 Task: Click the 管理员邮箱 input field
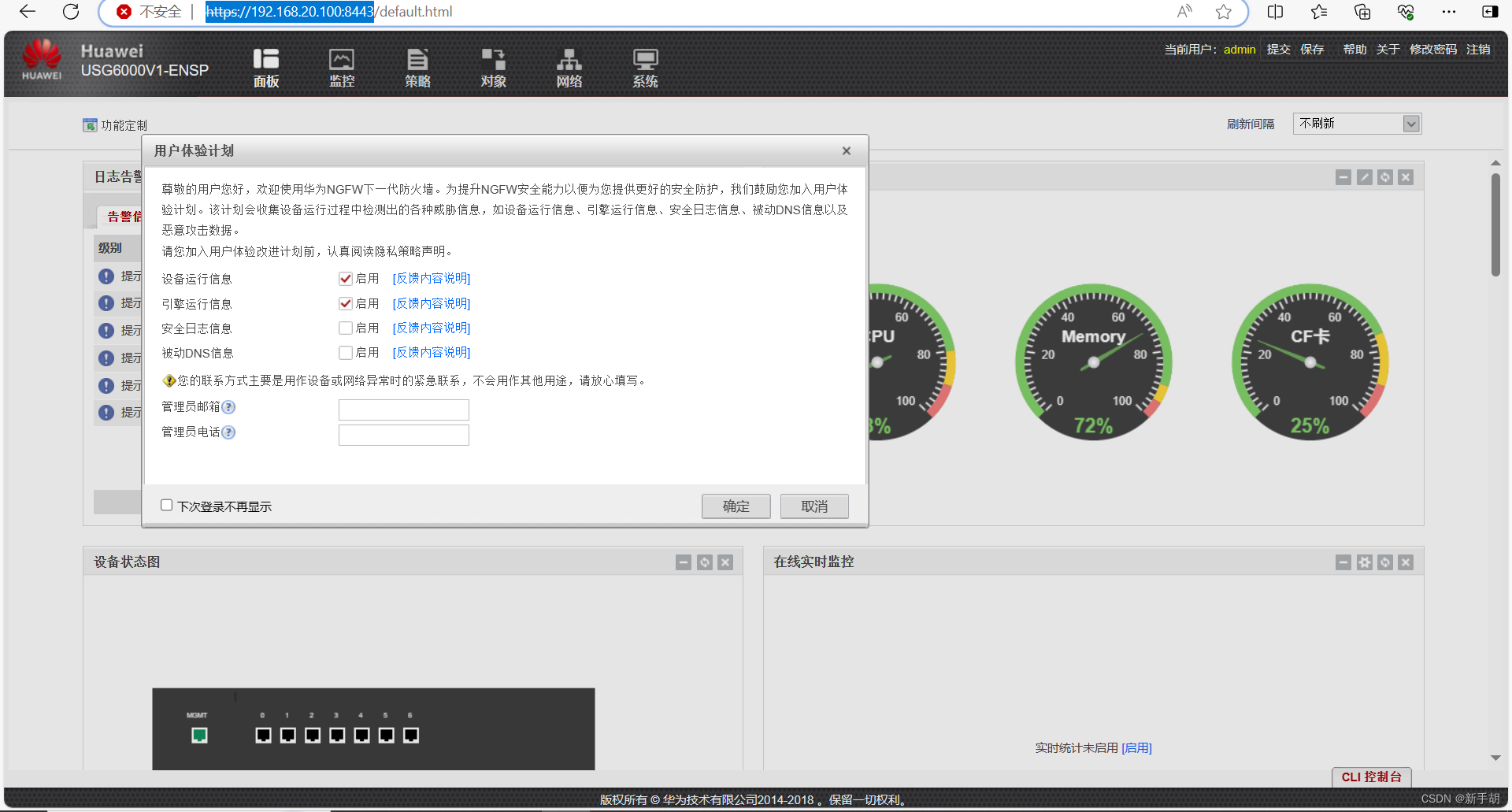pyautogui.click(x=404, y=410)
